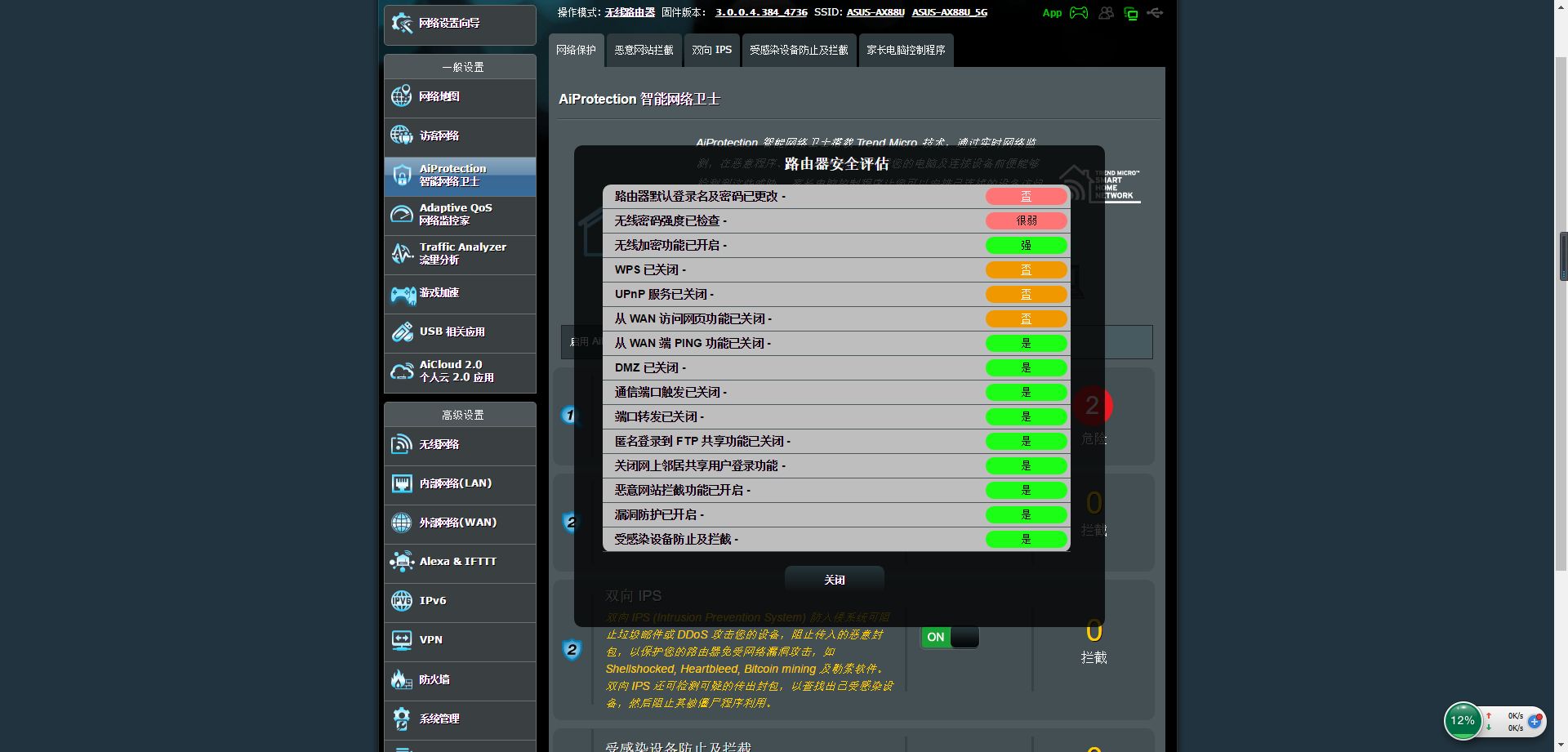Open the 防火墙 firewall icon

401,679
